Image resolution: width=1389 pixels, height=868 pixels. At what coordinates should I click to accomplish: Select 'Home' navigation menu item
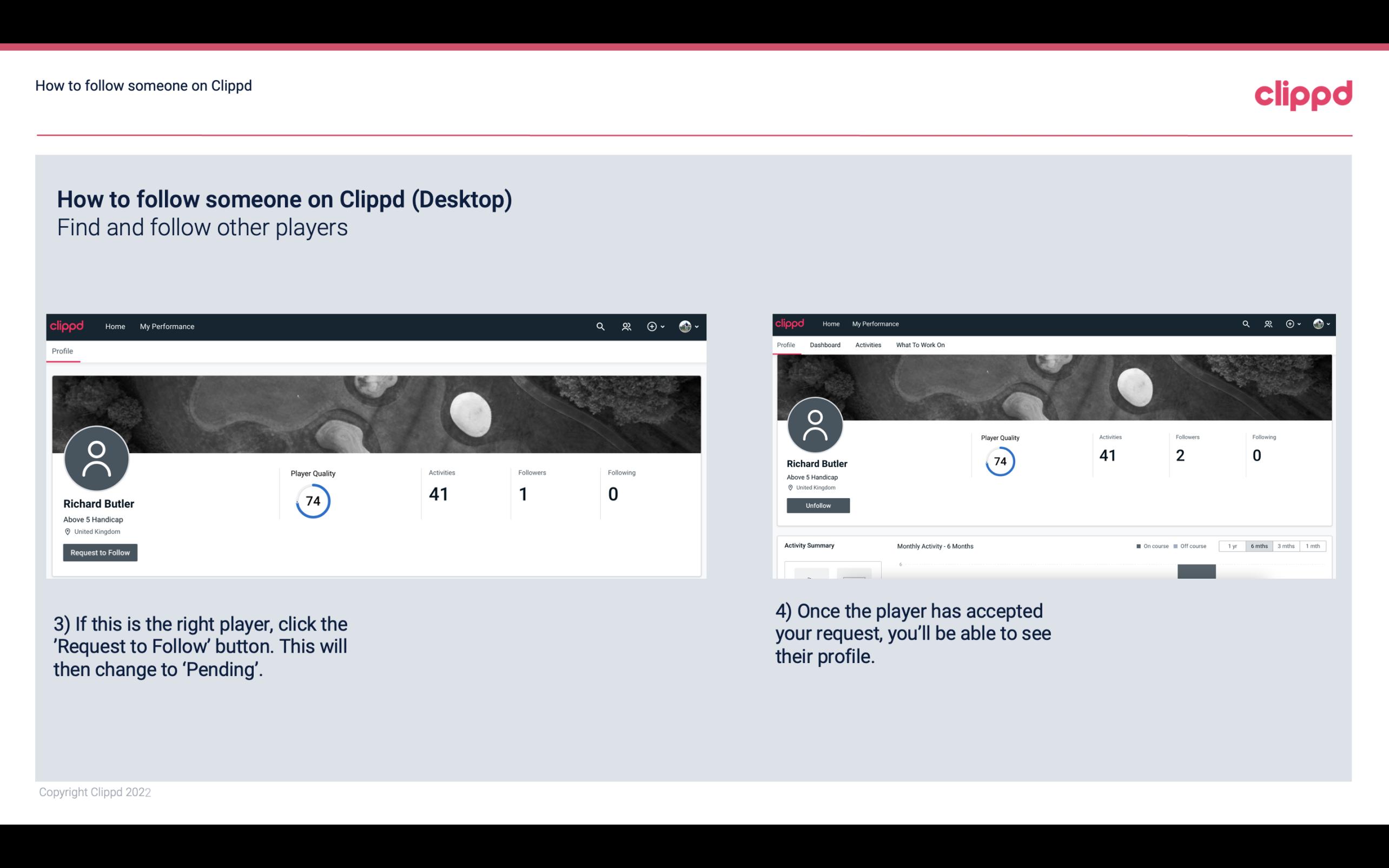114,326
